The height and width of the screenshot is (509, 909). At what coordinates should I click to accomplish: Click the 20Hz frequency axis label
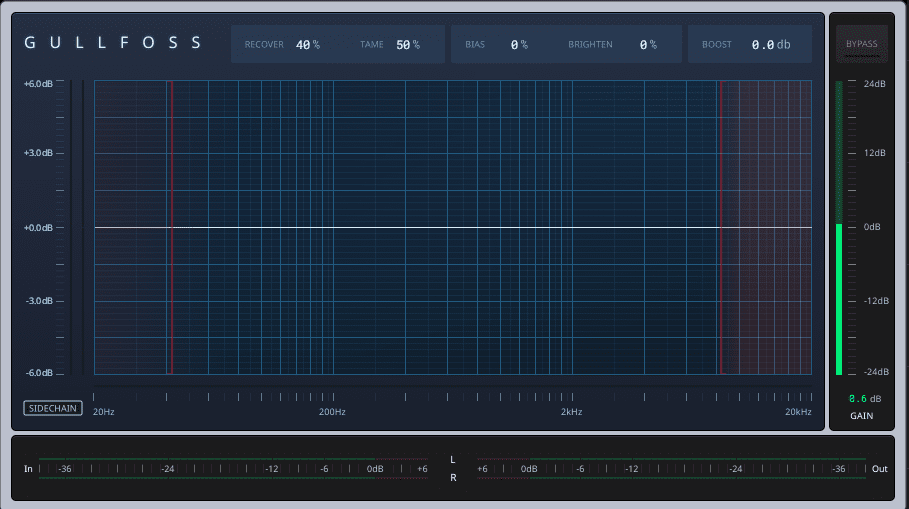[104, 412]
